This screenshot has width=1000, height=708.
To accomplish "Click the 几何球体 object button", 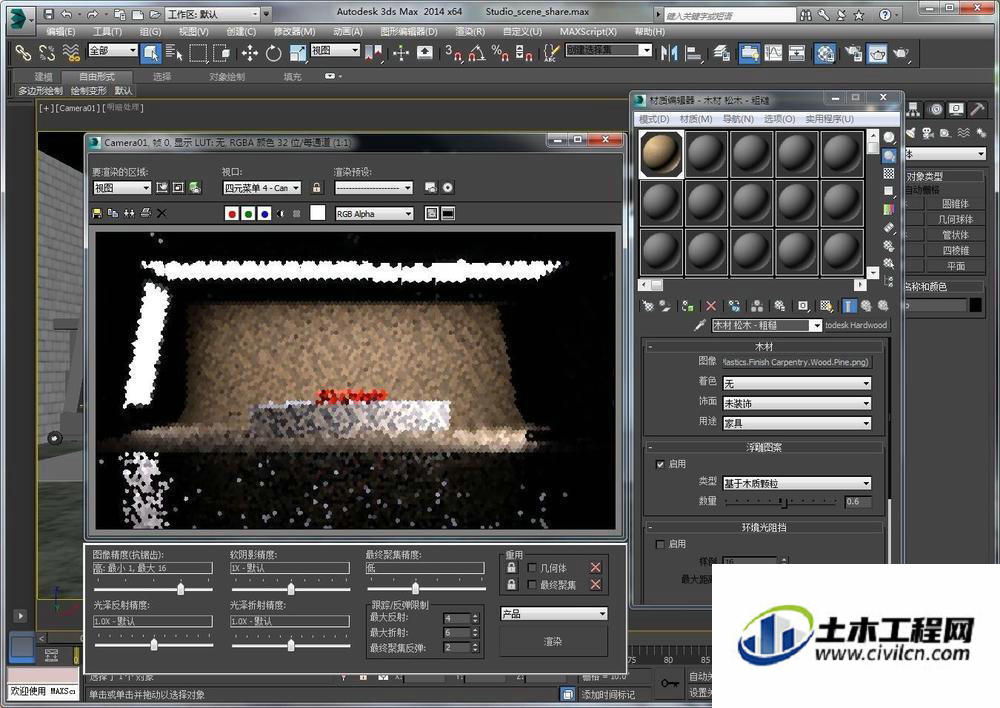I will coord(955,219).
